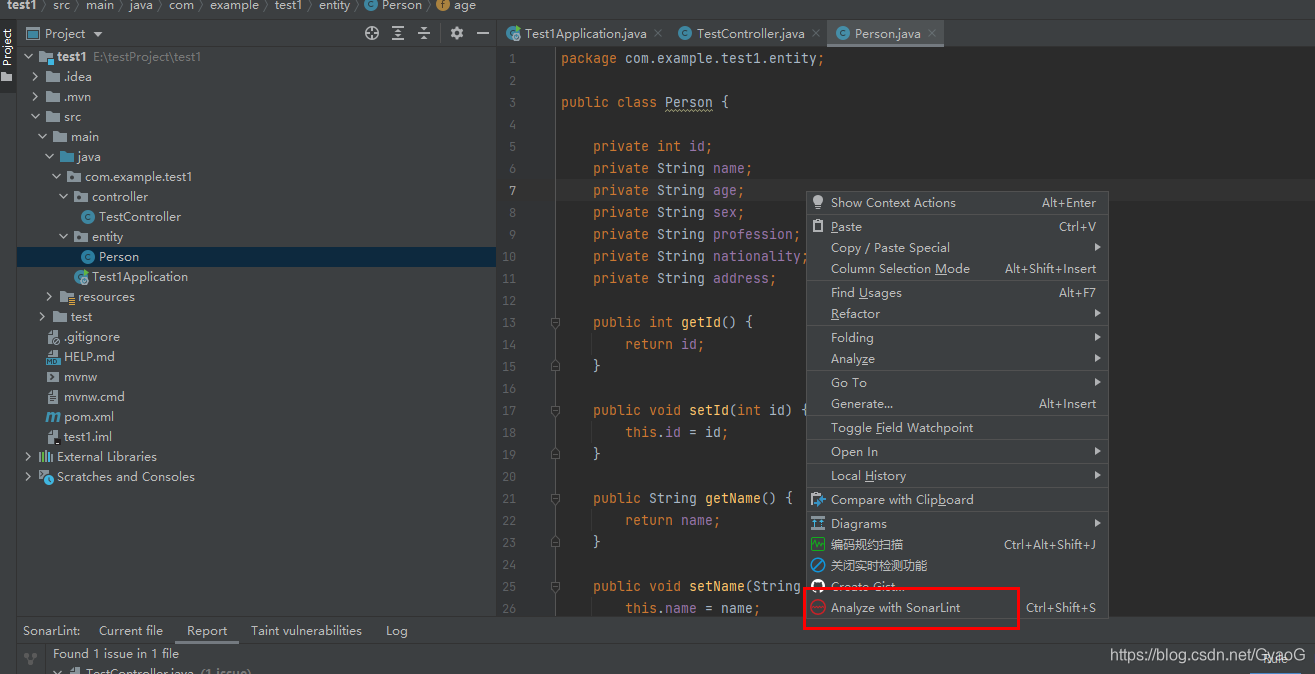The height and width of the screenshot is (674, 1315).
Task: Collapse the src folder
Action: [36, 117]
